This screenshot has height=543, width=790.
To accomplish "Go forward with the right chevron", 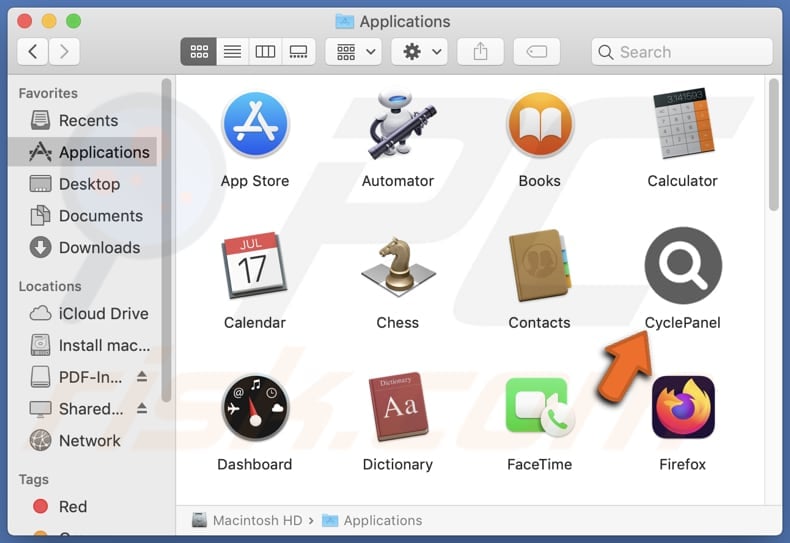I will coord(64,51).
